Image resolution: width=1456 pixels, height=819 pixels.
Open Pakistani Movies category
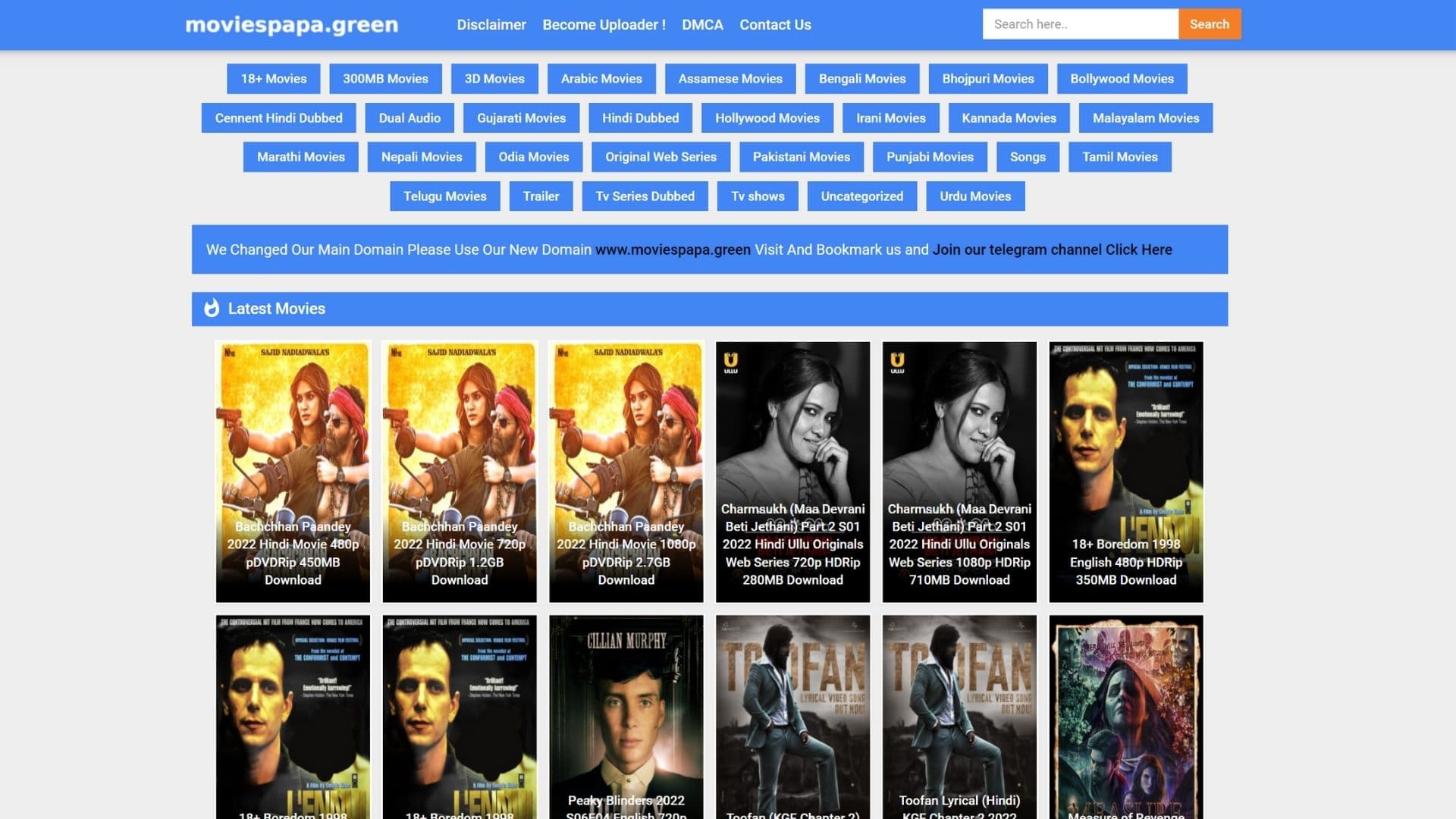(x=802, y=157)
